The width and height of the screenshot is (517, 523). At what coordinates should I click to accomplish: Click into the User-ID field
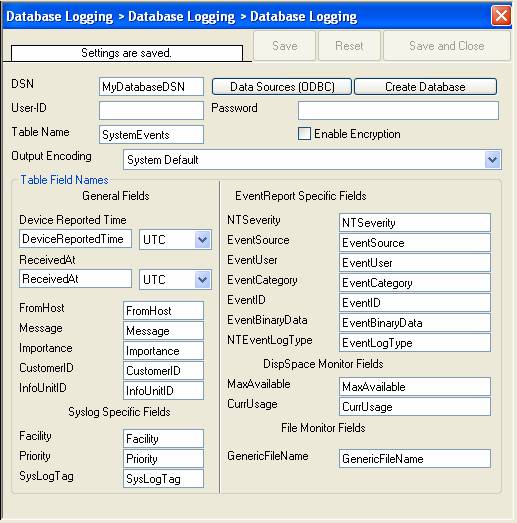click(x=151, y=110)
